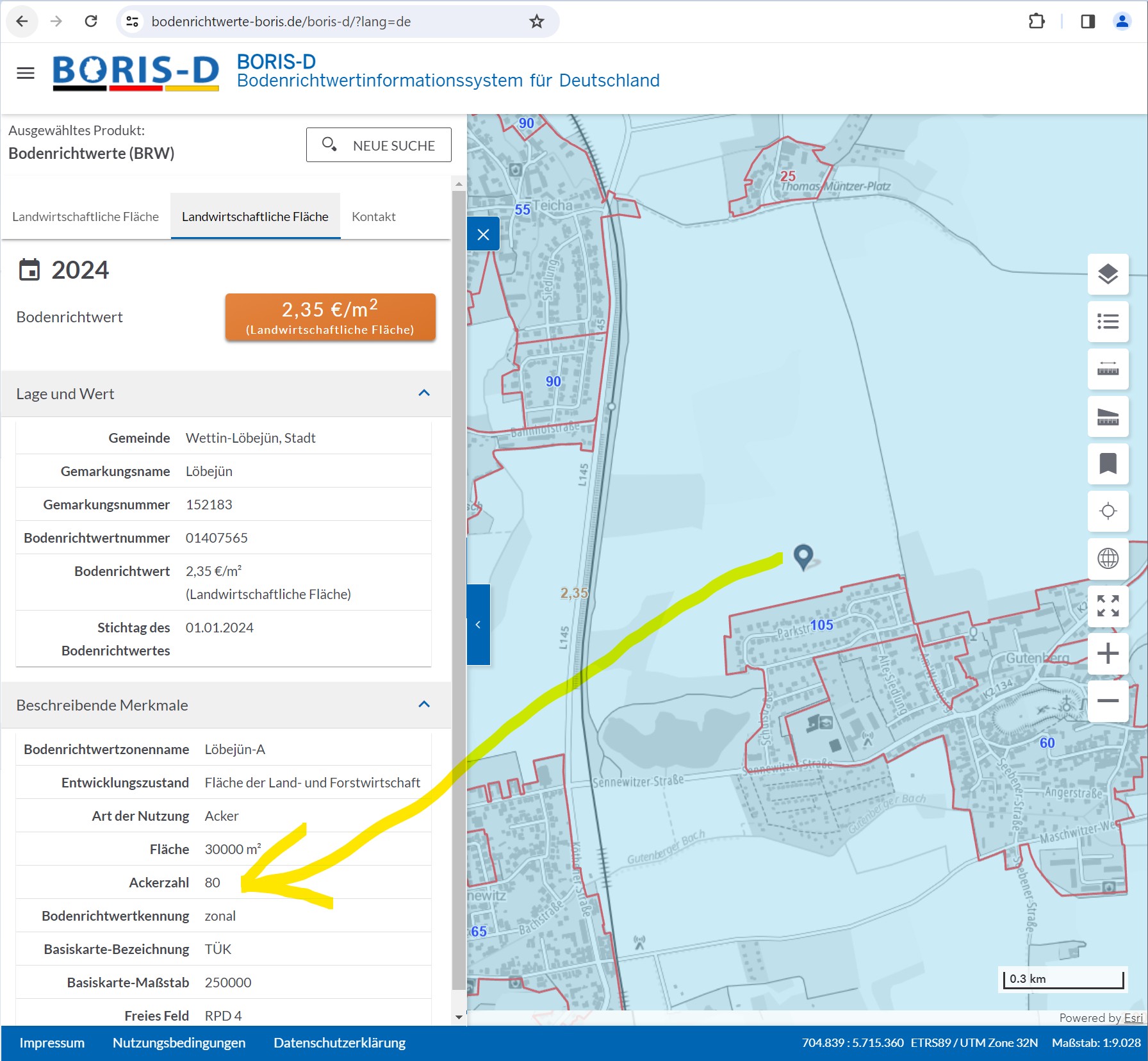The width and height of the screenshot is (1148, 1061).
Task: Close the info panel with X
Action: [x=483, y=234]
